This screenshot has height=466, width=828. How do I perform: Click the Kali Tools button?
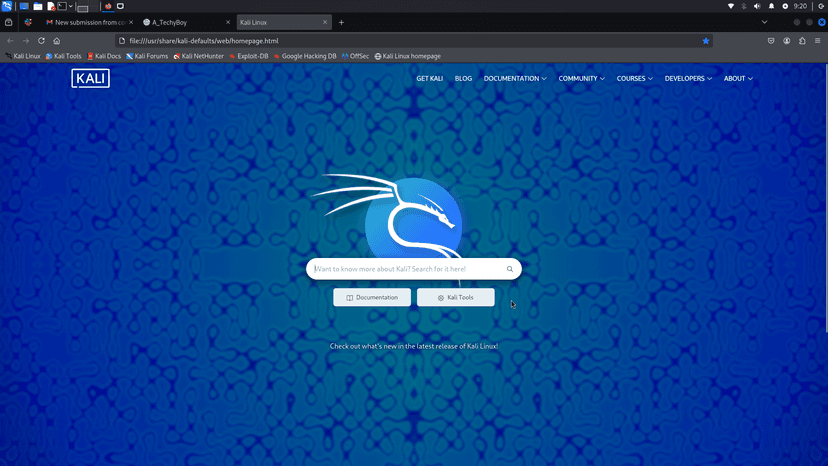click(x=456, y=297)
